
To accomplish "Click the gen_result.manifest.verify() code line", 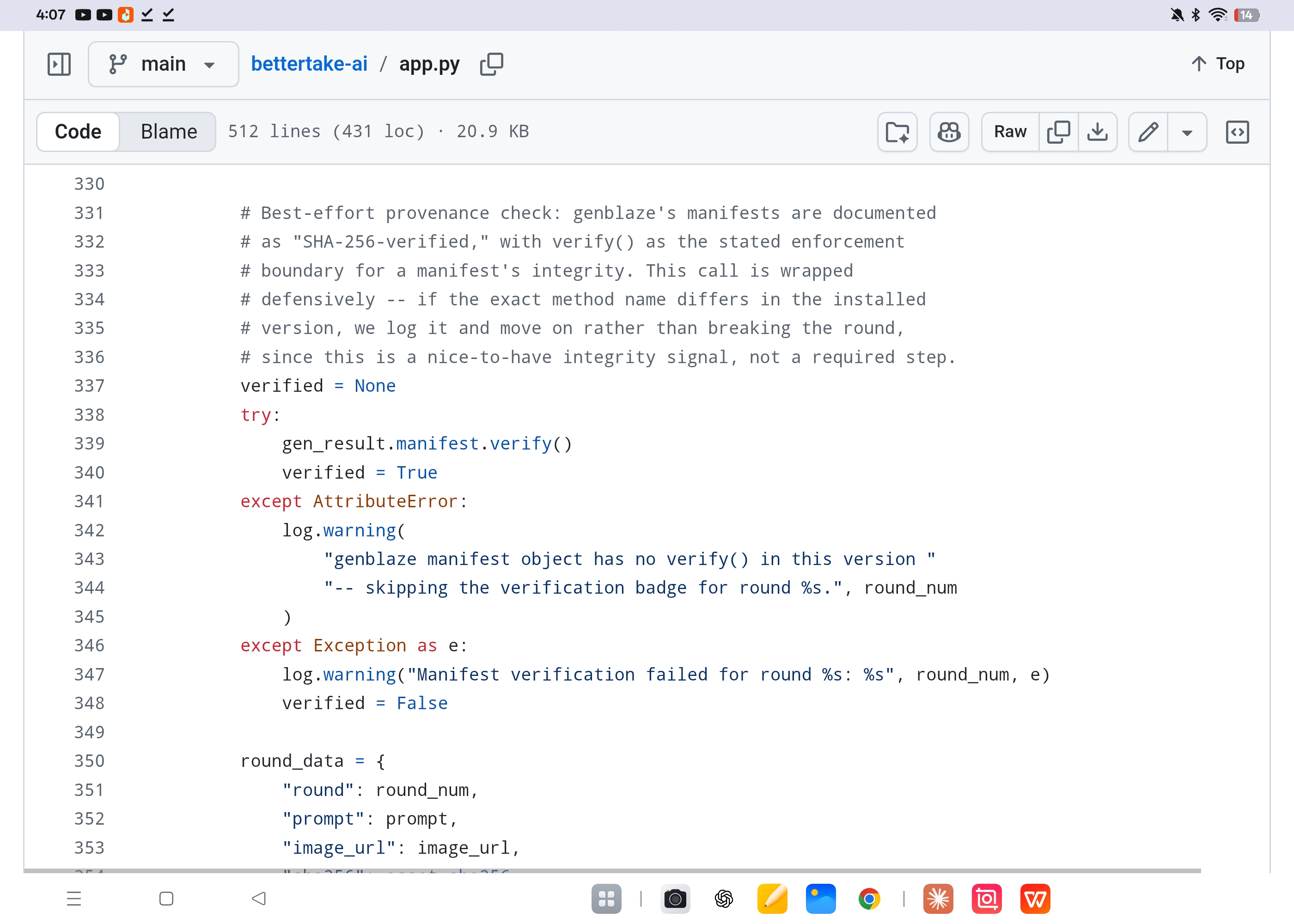I will (x=427, y=443).
